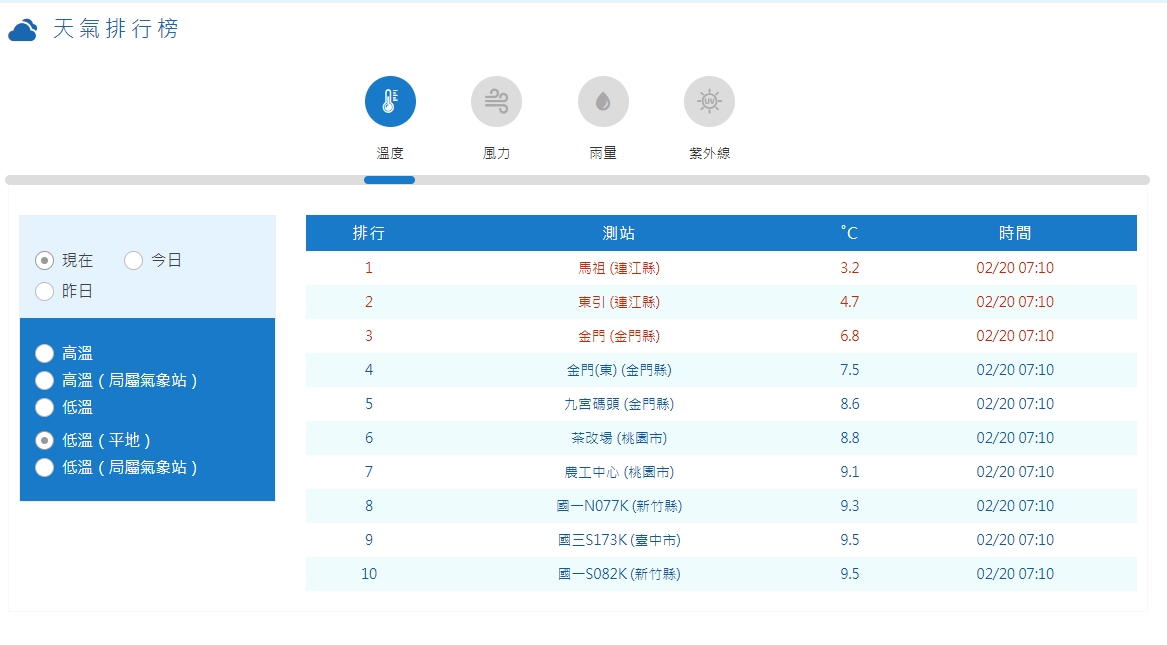Switch to the 風力 tab label
The image size is (1167, 645).
[496, 153]
